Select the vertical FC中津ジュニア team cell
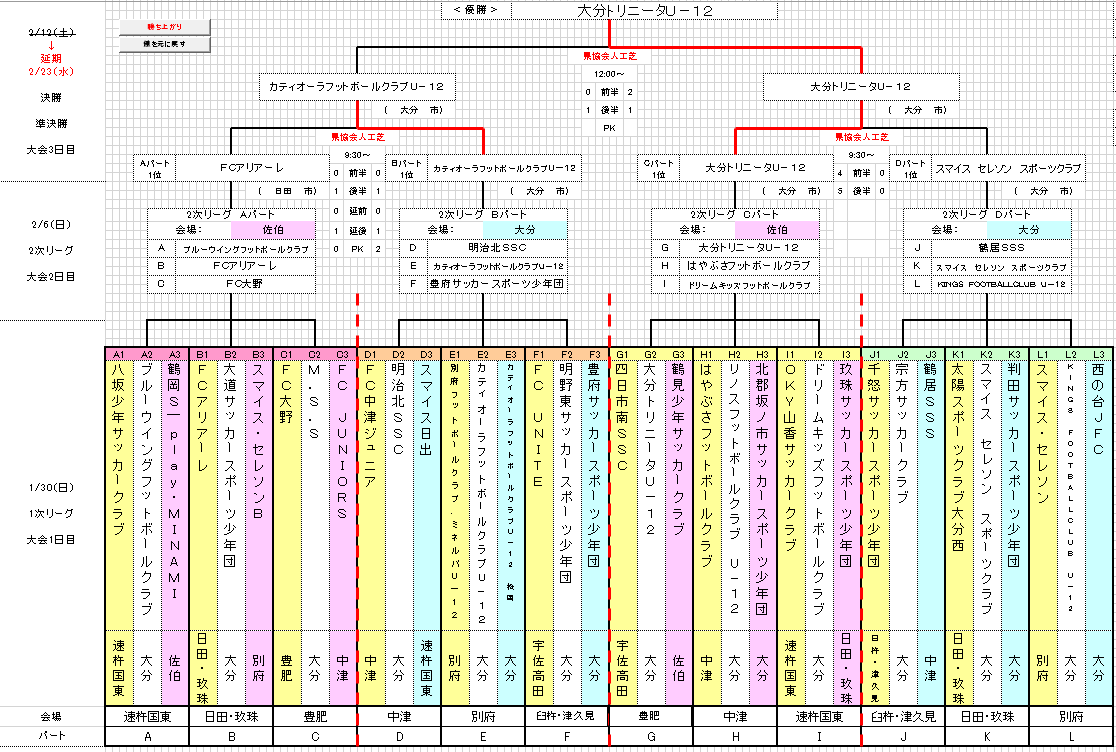This screenshot has width=1116, height=752. pyautogui.click(x=370, y=494)
